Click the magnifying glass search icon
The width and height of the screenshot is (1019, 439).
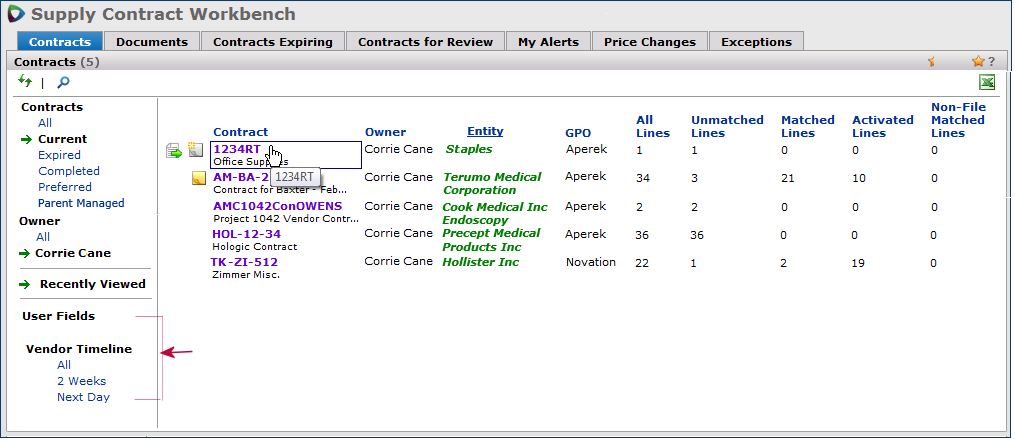(x=63, y=82)
